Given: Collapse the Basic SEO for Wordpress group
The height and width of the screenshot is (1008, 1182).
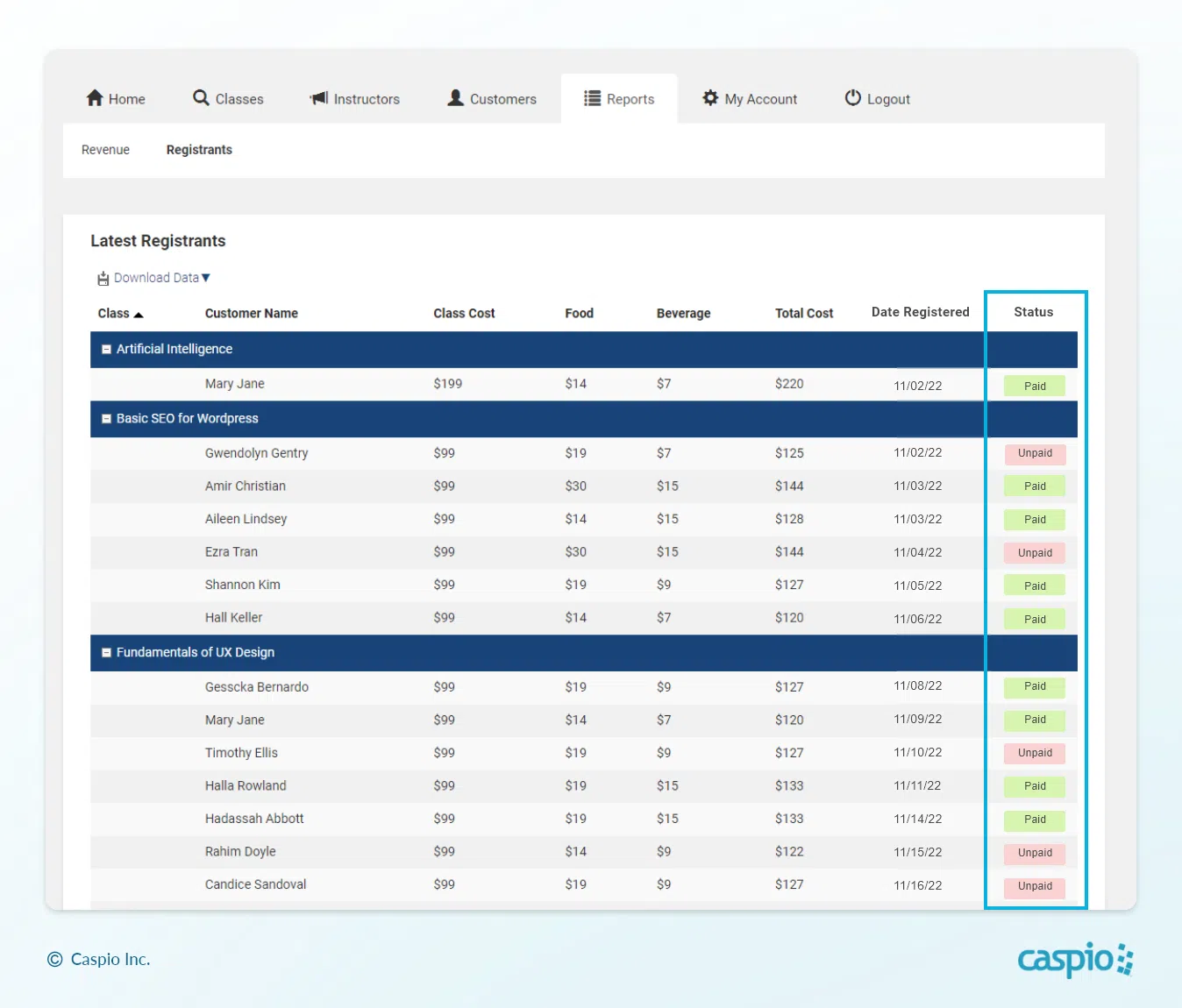Looking at the screenshot, I should tap(107, 419).
